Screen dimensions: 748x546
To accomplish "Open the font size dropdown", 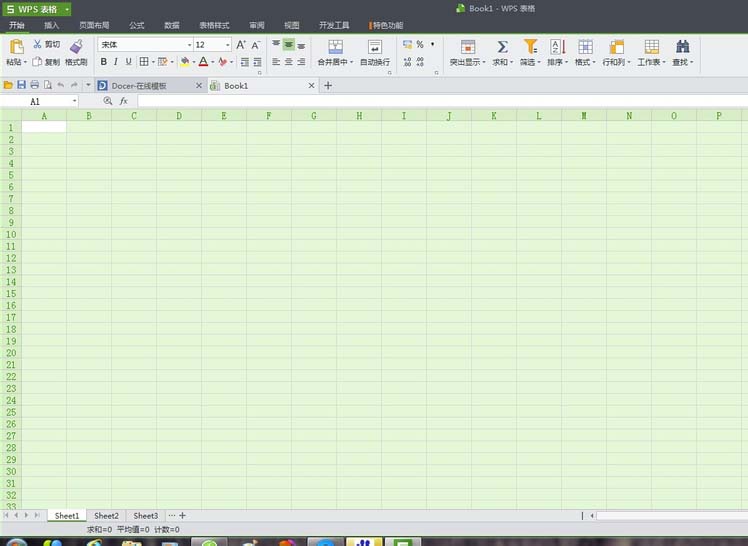I will 228,45.
